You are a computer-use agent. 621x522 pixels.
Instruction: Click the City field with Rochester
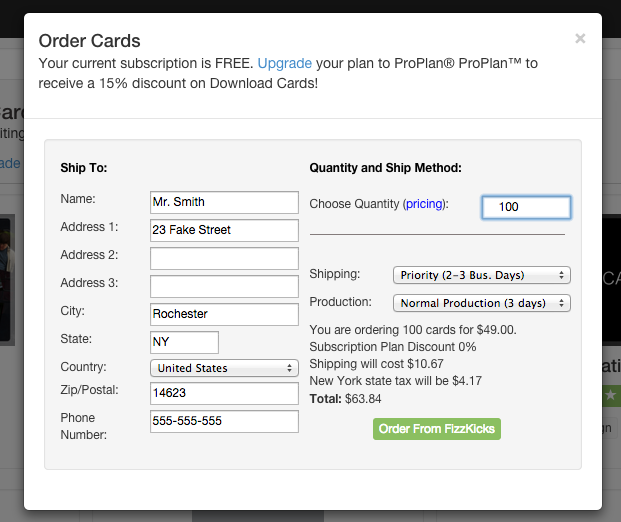(224, 314)
